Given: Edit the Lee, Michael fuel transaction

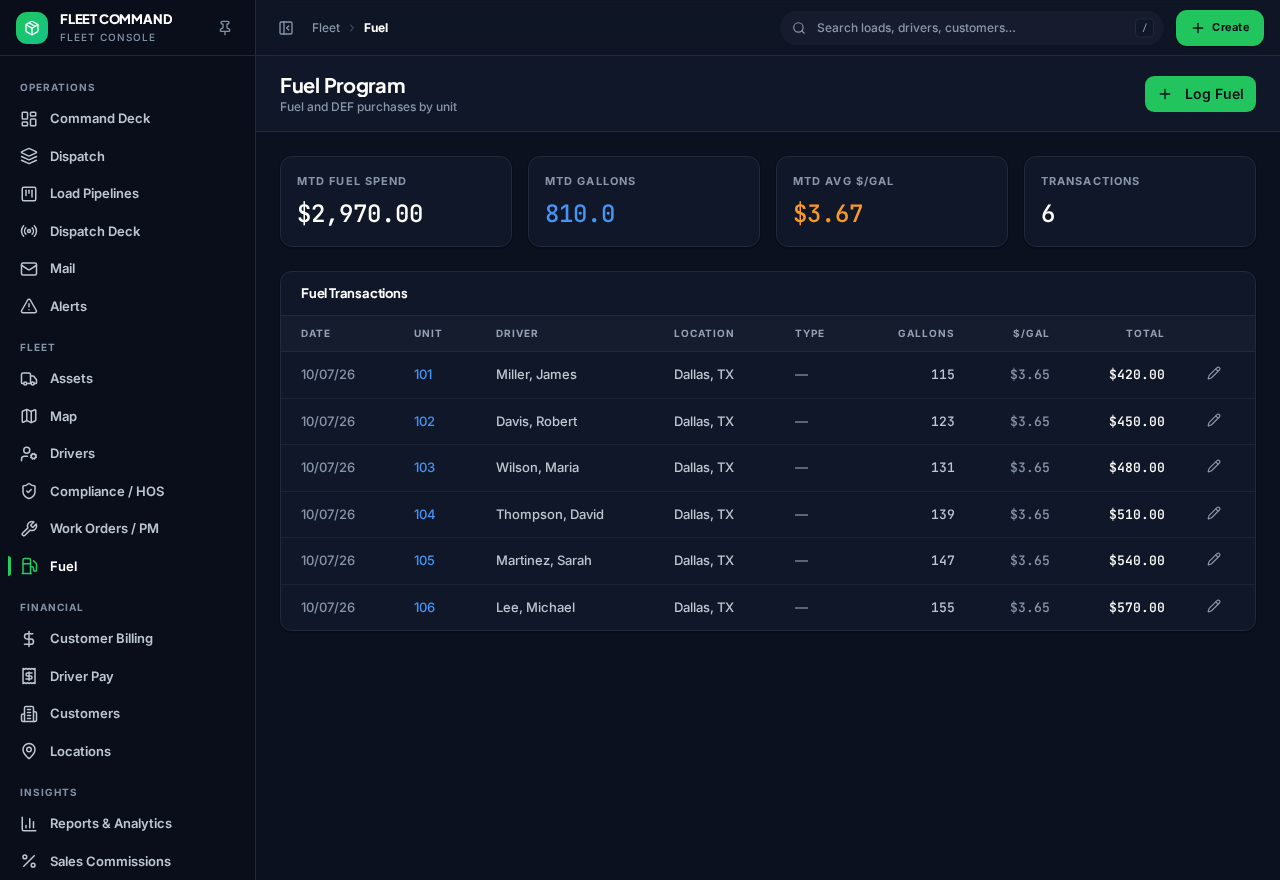Looking at the screenshot, I should 1214,606.
